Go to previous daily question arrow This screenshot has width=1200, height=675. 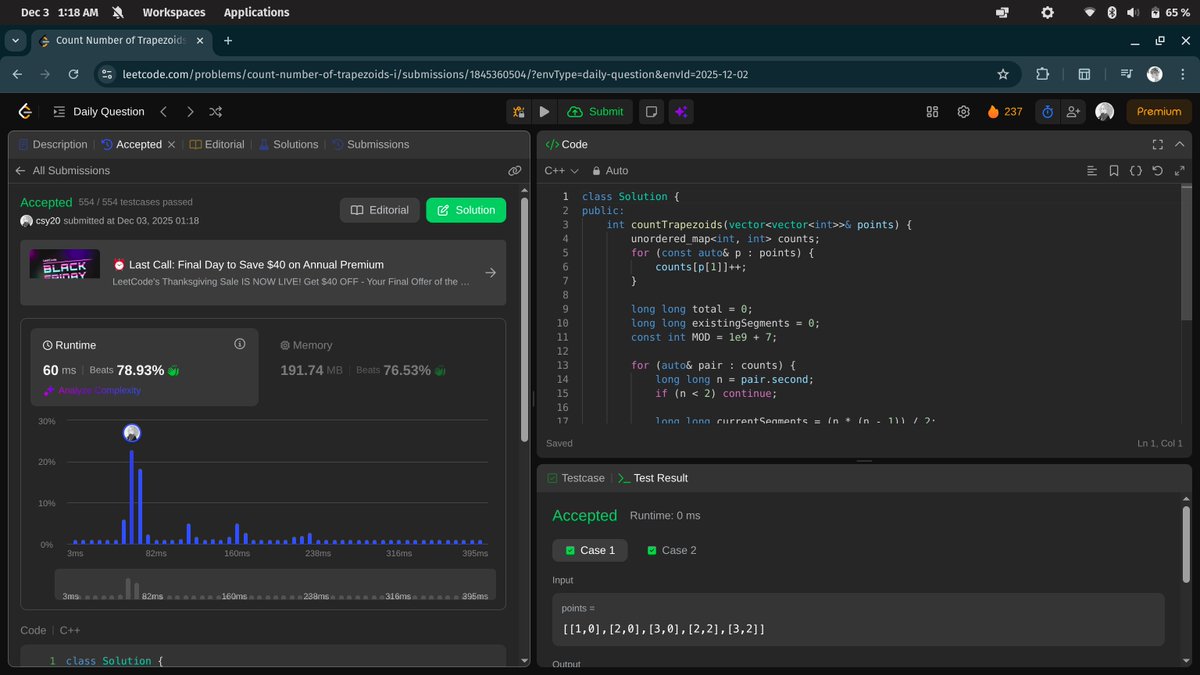point(164,112)
